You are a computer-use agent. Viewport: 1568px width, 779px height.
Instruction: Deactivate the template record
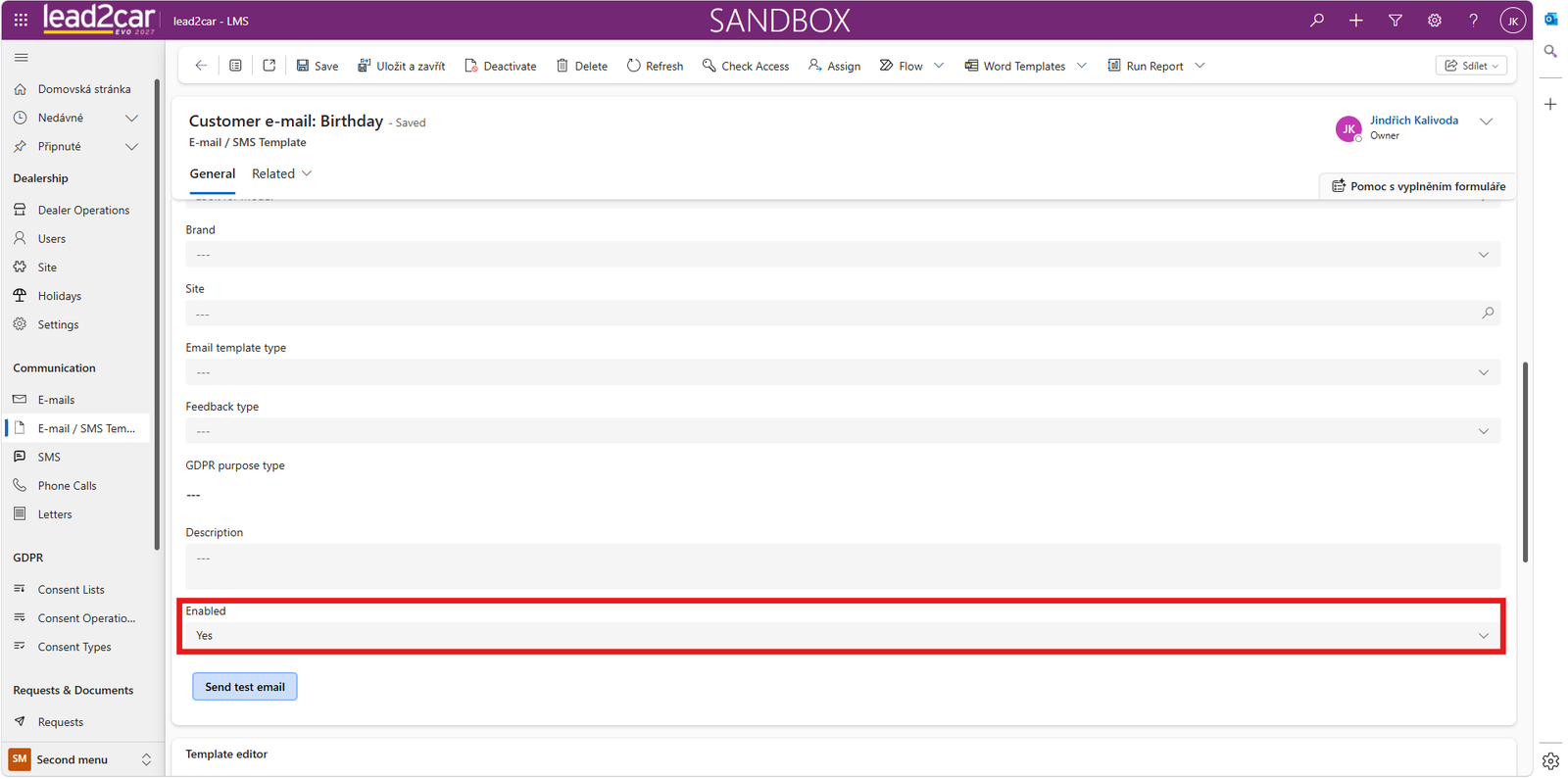[x=501, y=66]
